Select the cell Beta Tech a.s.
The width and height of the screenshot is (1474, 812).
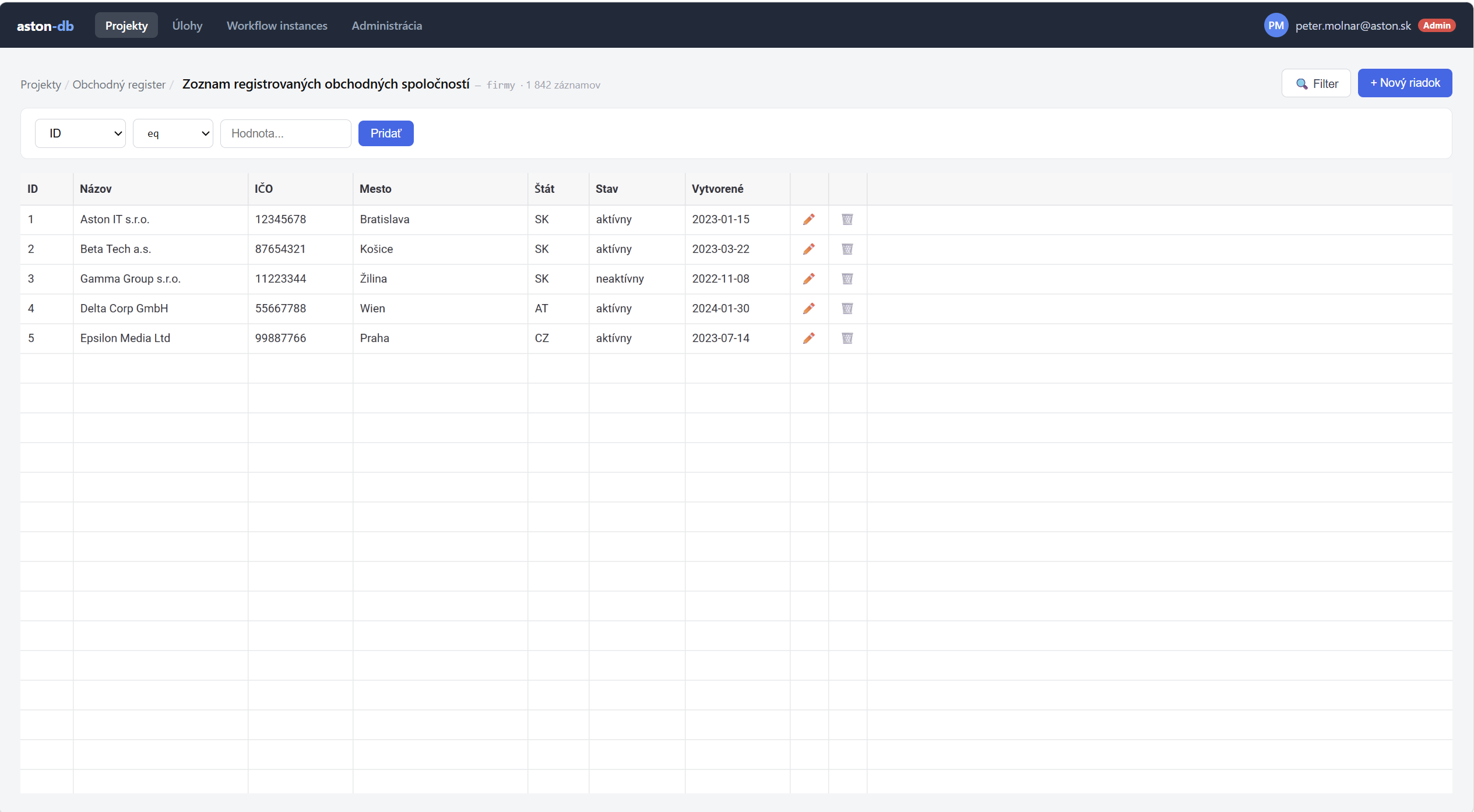pyautogui.click(x=160, y=249)
